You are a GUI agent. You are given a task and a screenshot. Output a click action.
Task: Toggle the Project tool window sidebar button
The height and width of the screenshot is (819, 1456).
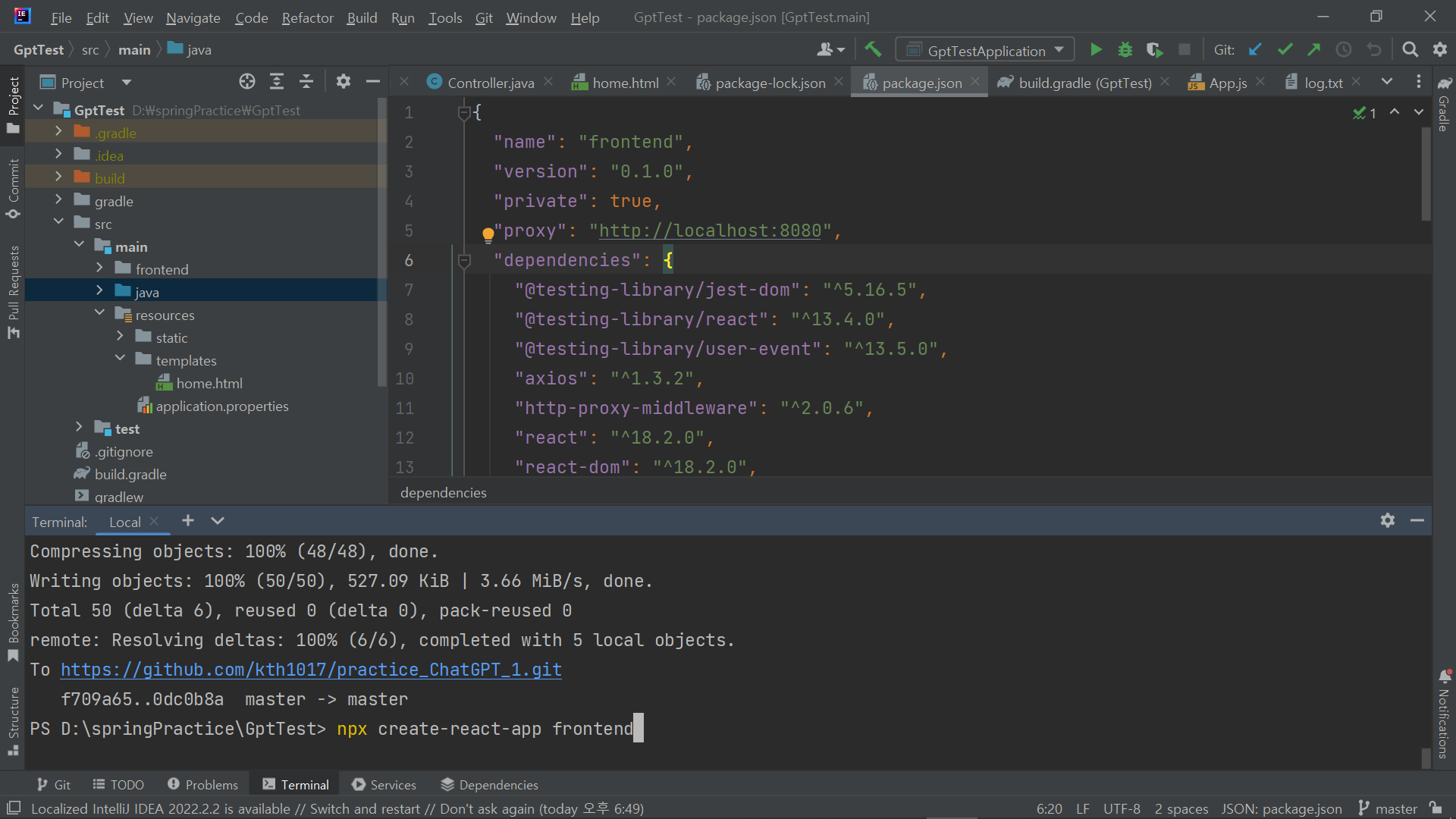13,105
